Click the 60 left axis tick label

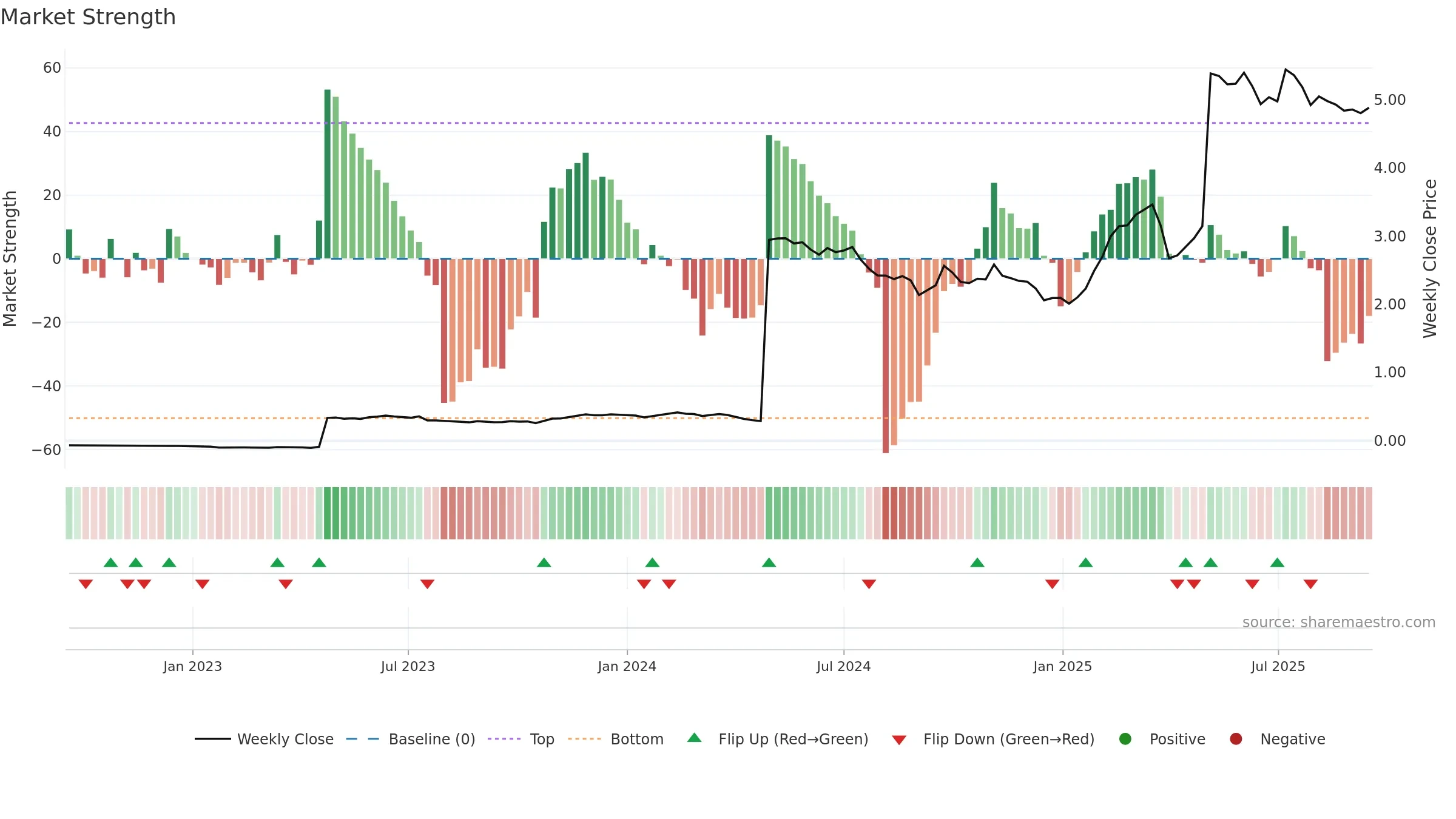pos(52,67)
